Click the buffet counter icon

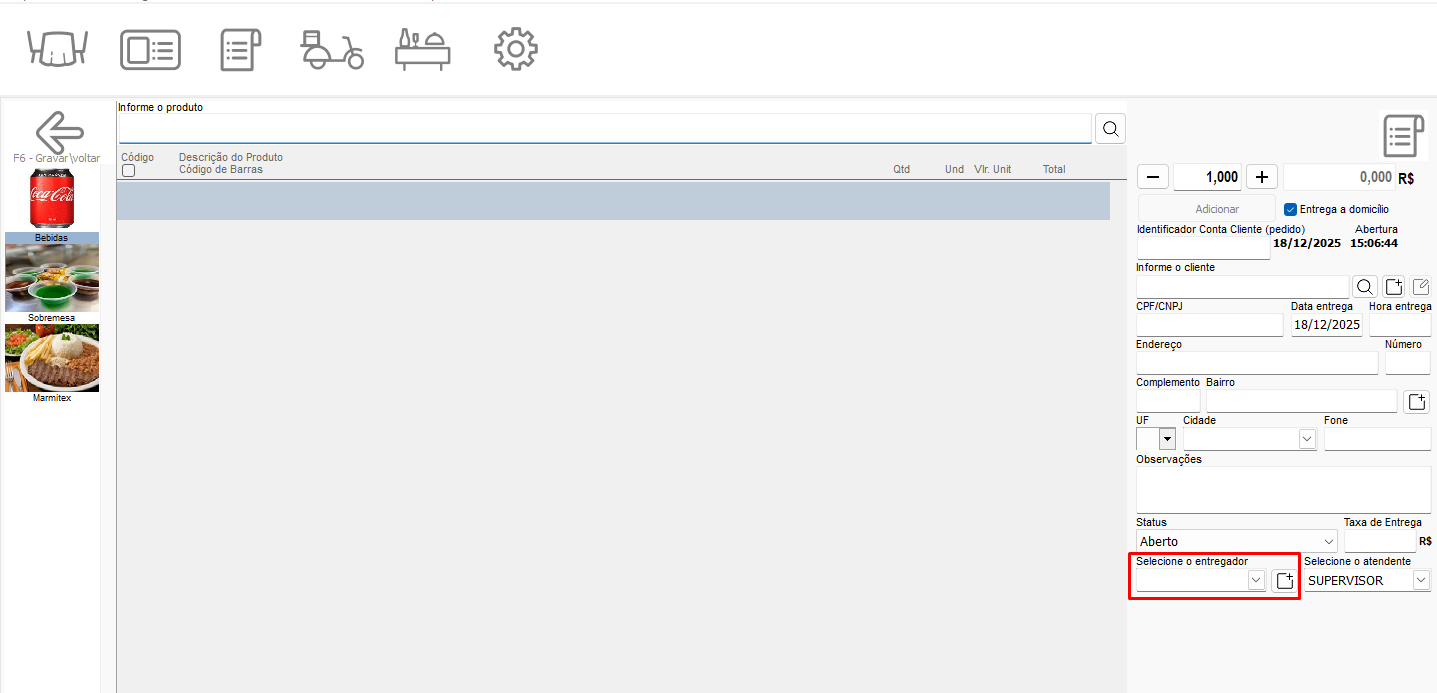(423, 49)
